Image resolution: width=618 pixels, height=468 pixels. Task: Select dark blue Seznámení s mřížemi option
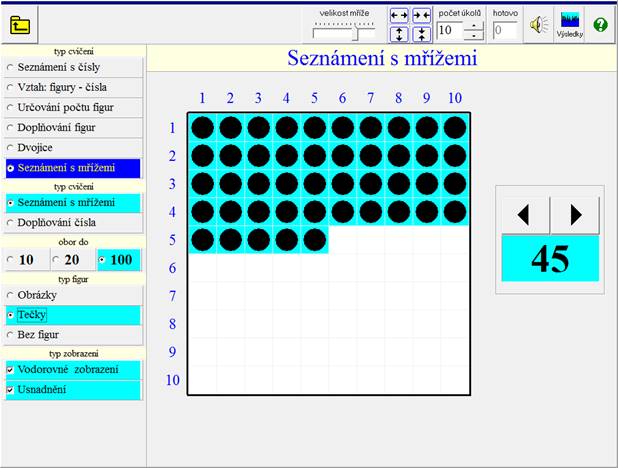point(73,168)
